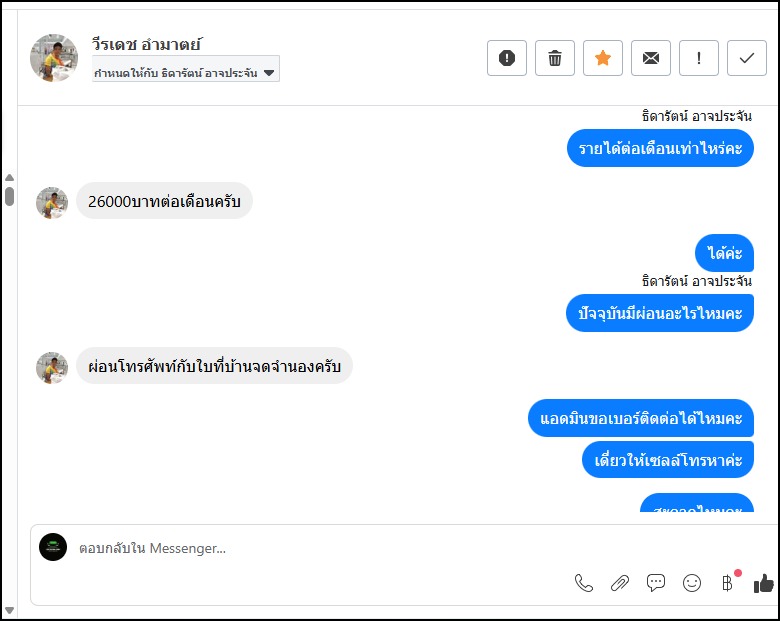Move this conversation to spam
The image size is (780, 621).
click(x=507, y=58)
